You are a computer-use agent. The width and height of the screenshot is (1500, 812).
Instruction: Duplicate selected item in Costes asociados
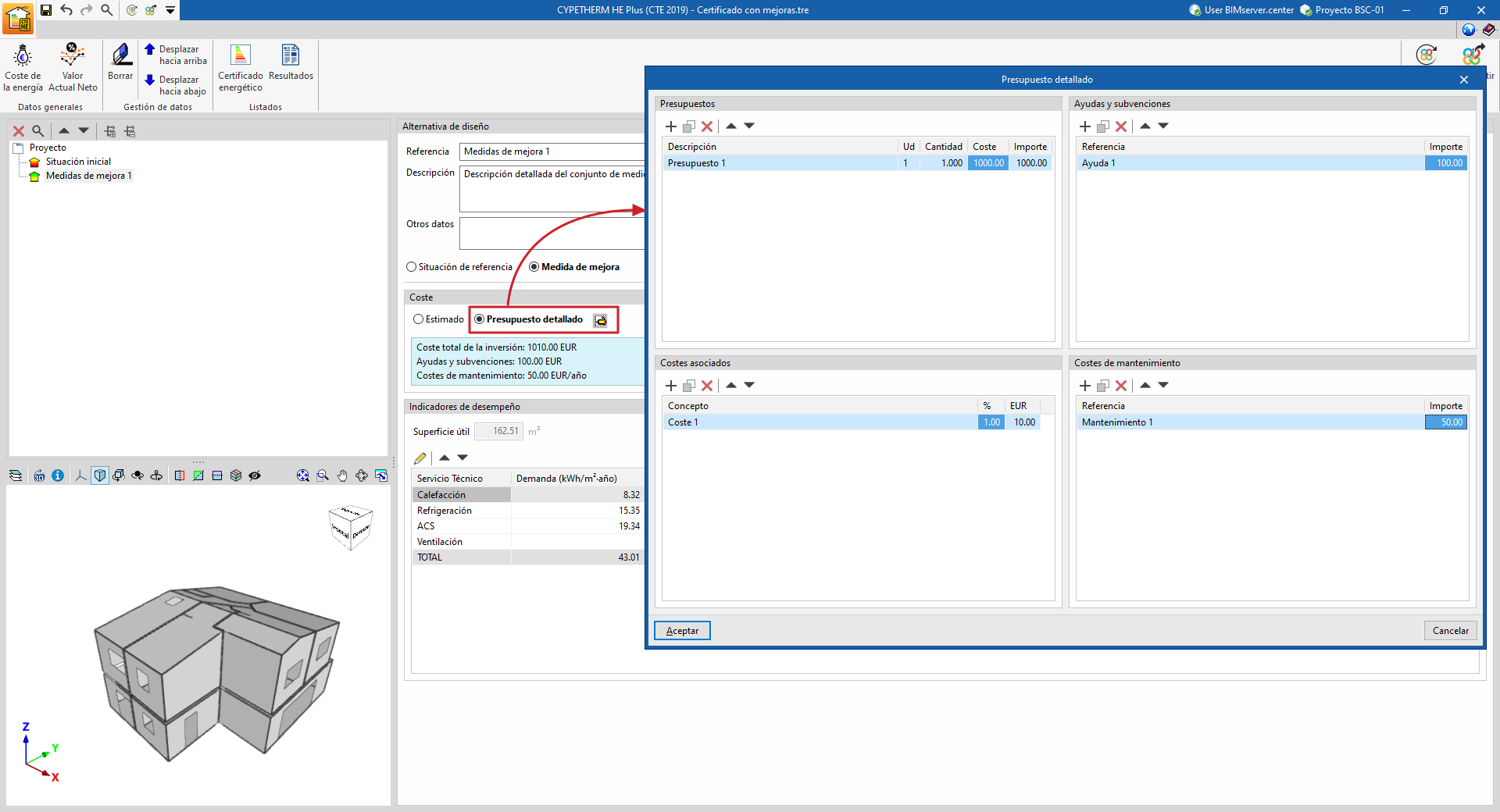point(688,385)
